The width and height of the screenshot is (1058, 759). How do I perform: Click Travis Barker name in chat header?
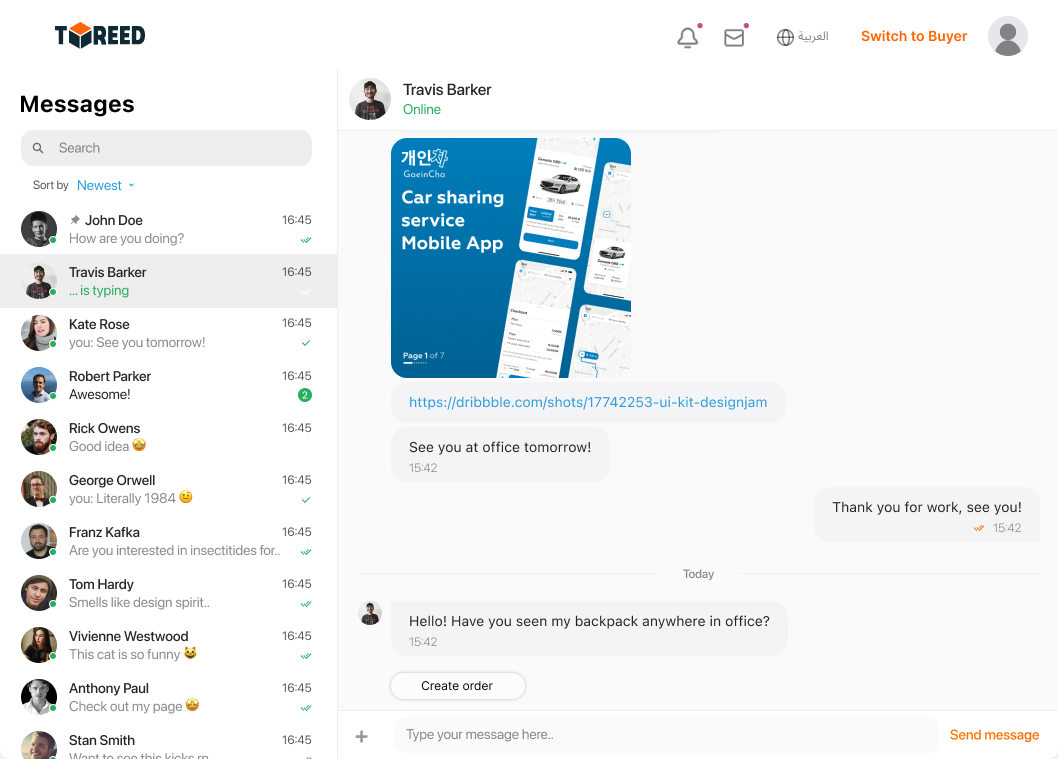(447, 90)
